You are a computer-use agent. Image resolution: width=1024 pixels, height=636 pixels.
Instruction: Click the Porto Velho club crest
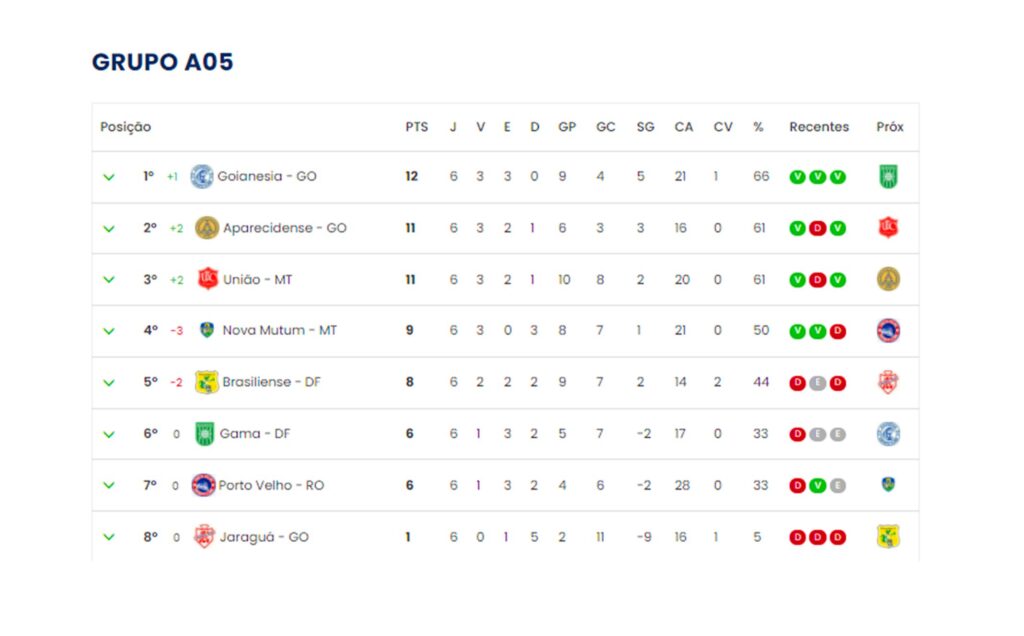203,485
